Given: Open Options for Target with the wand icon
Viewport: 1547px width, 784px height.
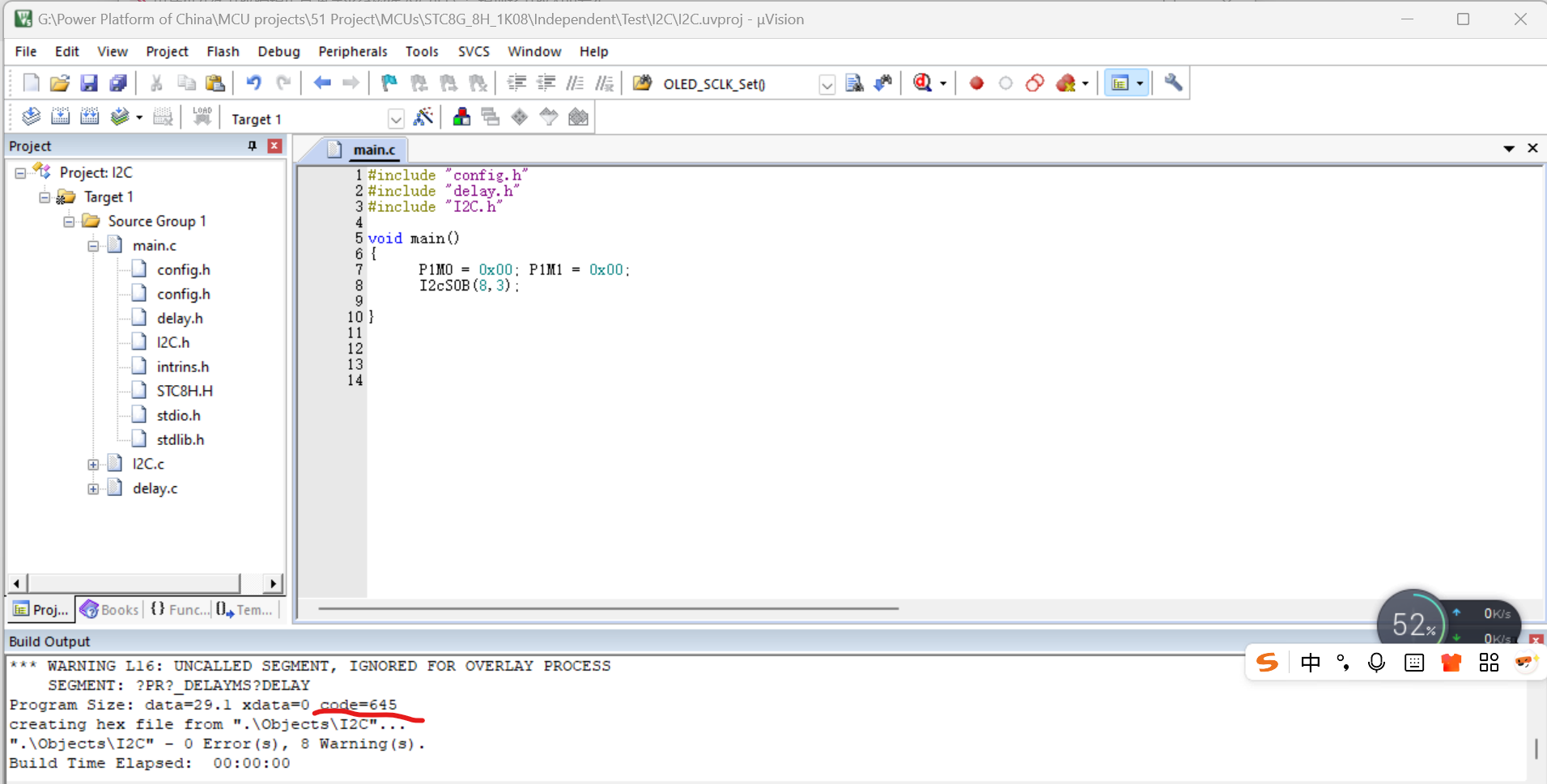Looking at the screenshot, I should (423, 117).
